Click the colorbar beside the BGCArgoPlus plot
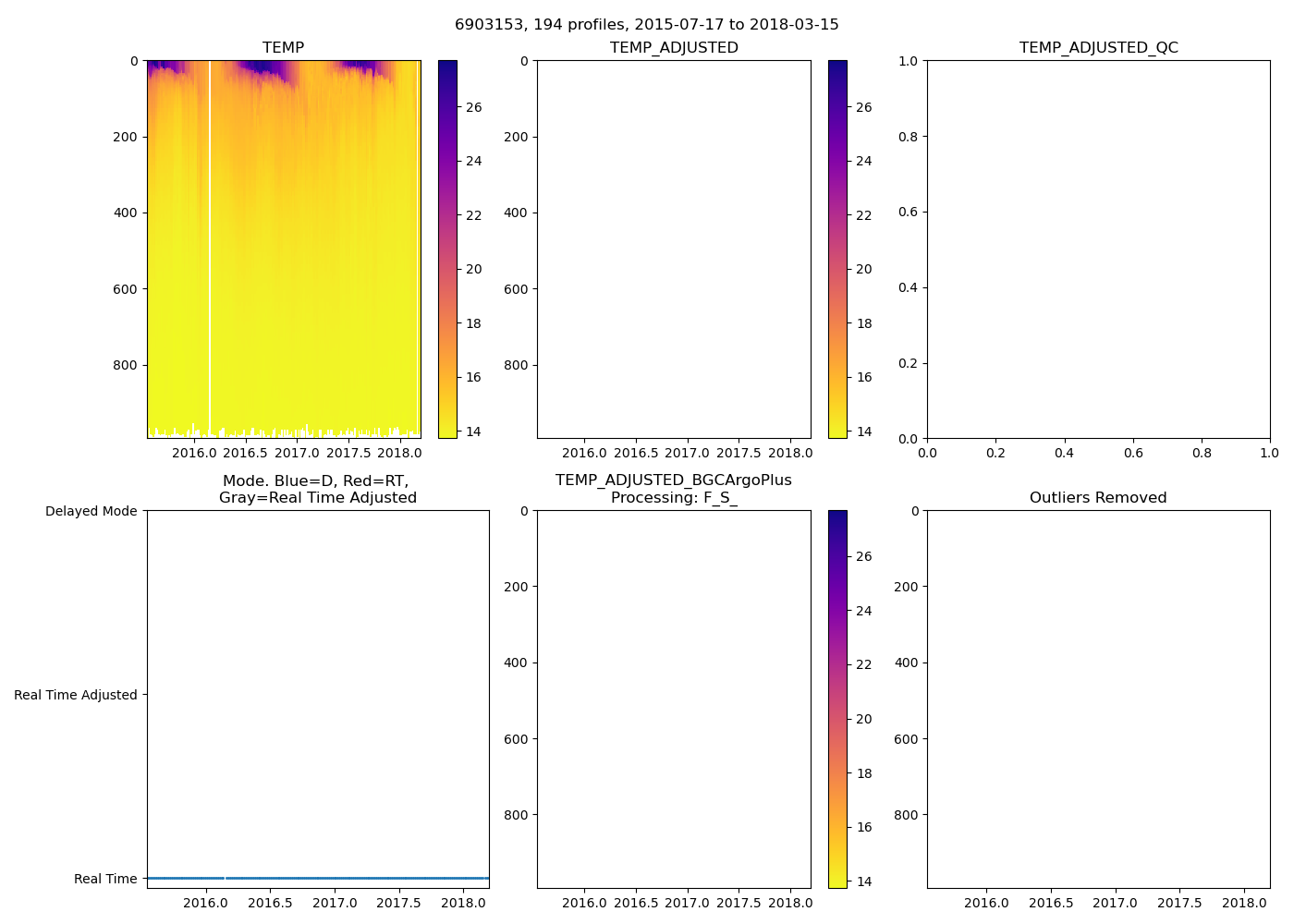Screen dimensions: 1294x924 pyautogui.click(x=837, y=699)
